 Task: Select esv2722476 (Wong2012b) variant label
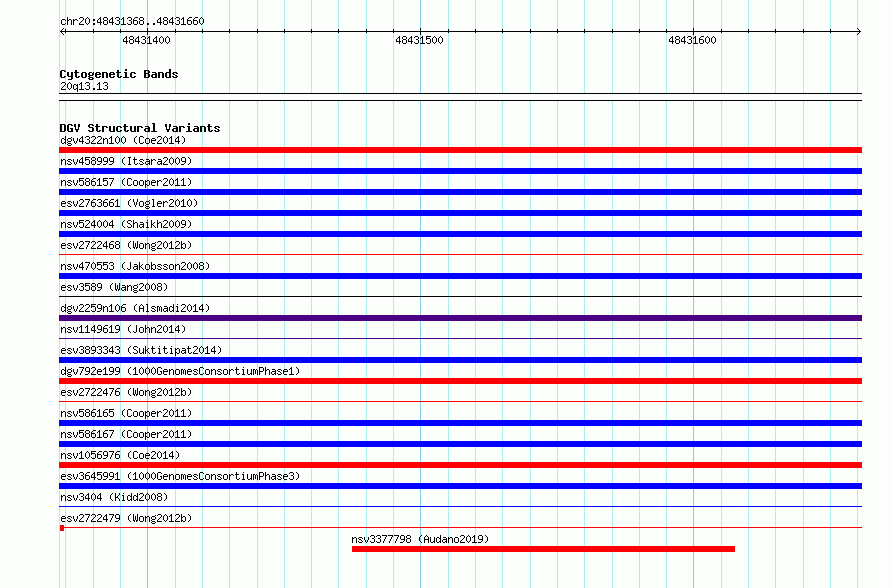point(126,392)
